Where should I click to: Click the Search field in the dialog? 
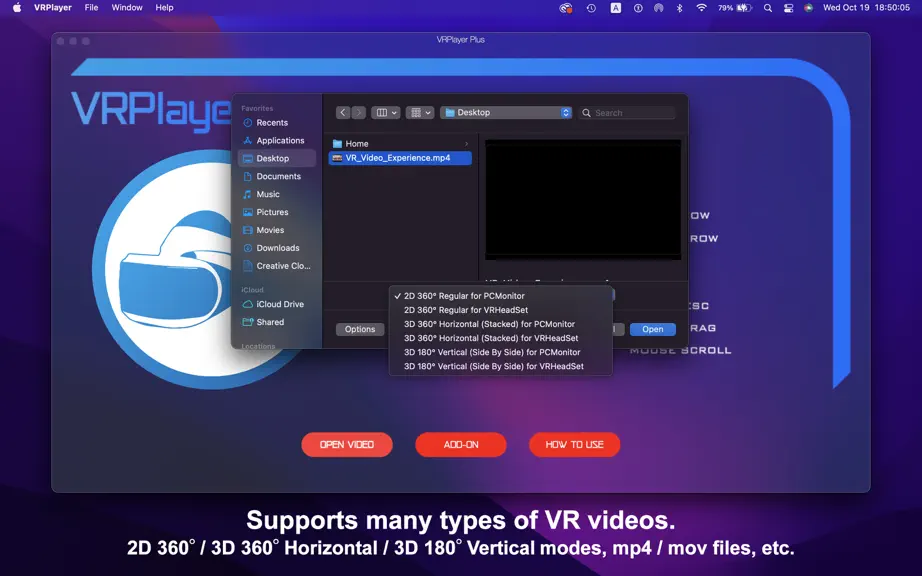coord(627,113)
